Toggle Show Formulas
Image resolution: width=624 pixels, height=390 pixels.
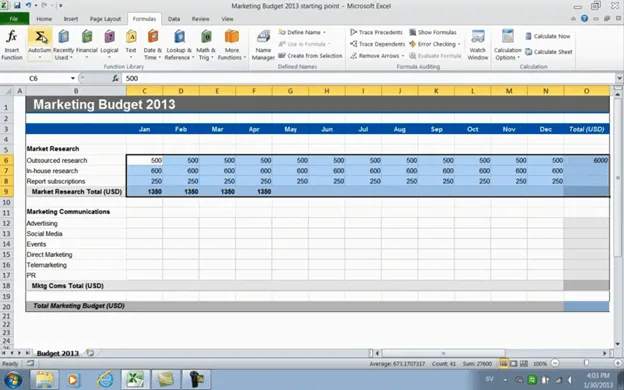point(433,32)
